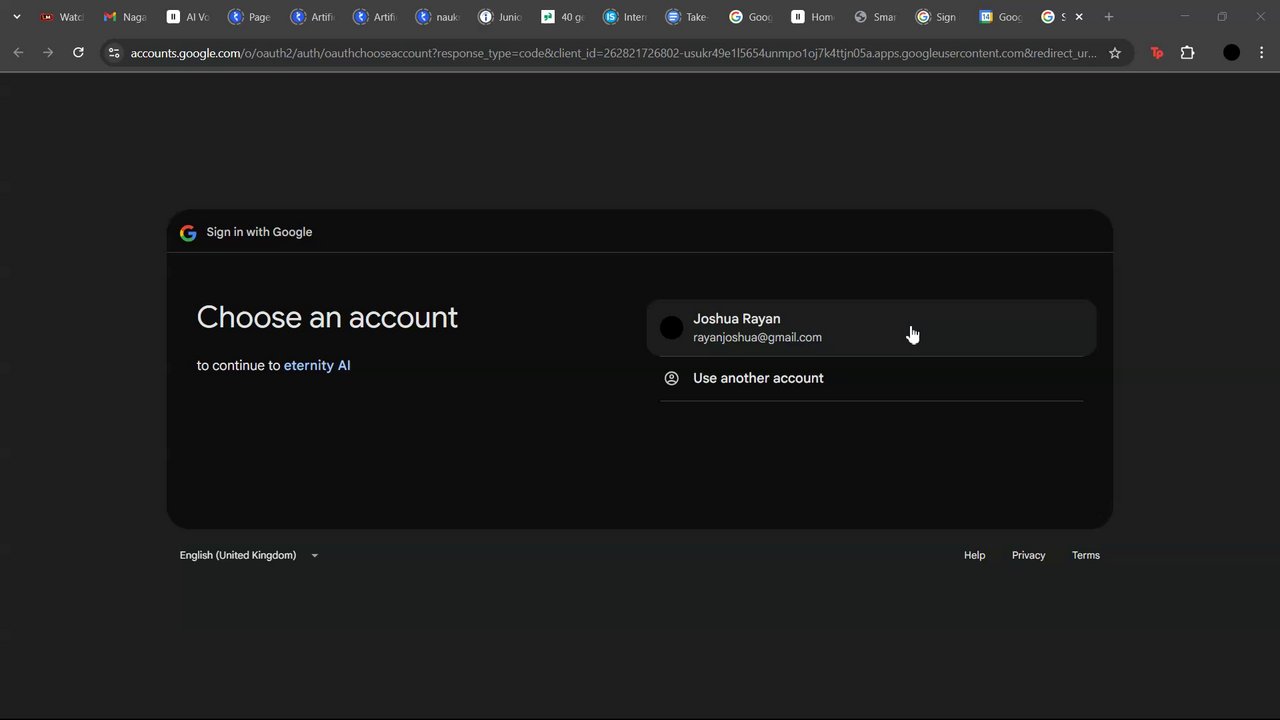Click the Use another account person icon

tap(672, 378)
